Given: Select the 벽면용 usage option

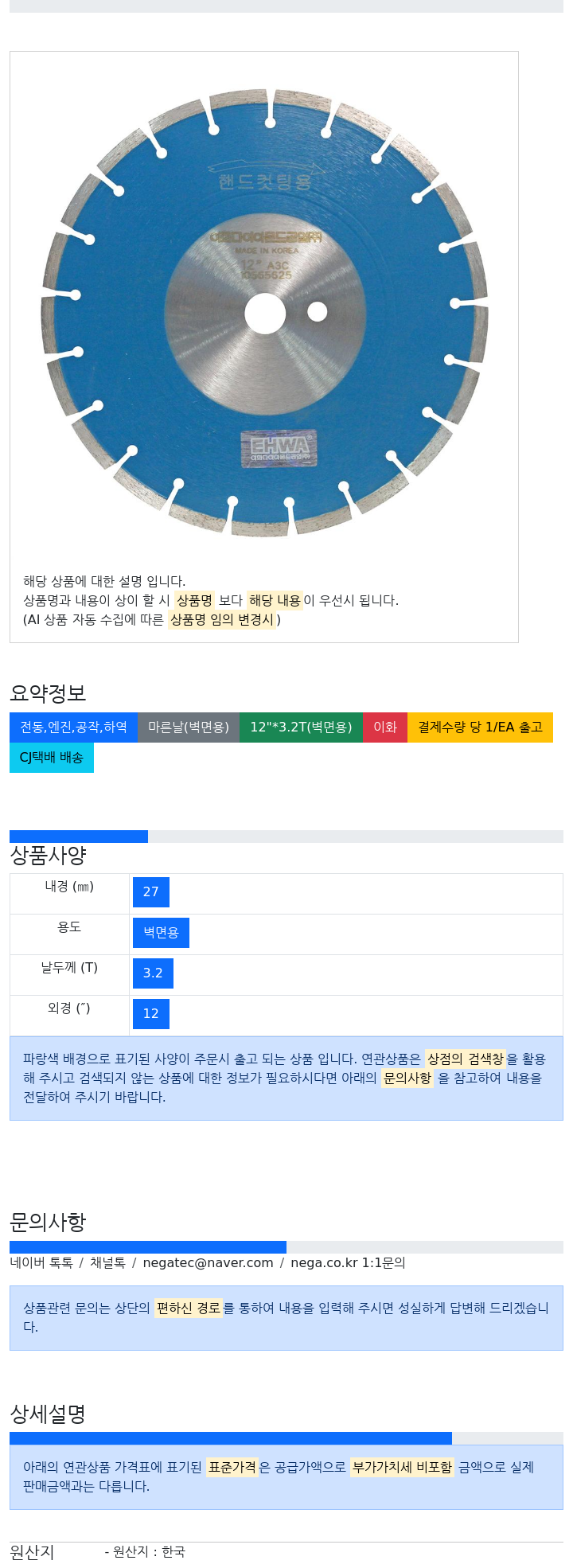Looking at the screenshot, I should click(x=161, y=933).
